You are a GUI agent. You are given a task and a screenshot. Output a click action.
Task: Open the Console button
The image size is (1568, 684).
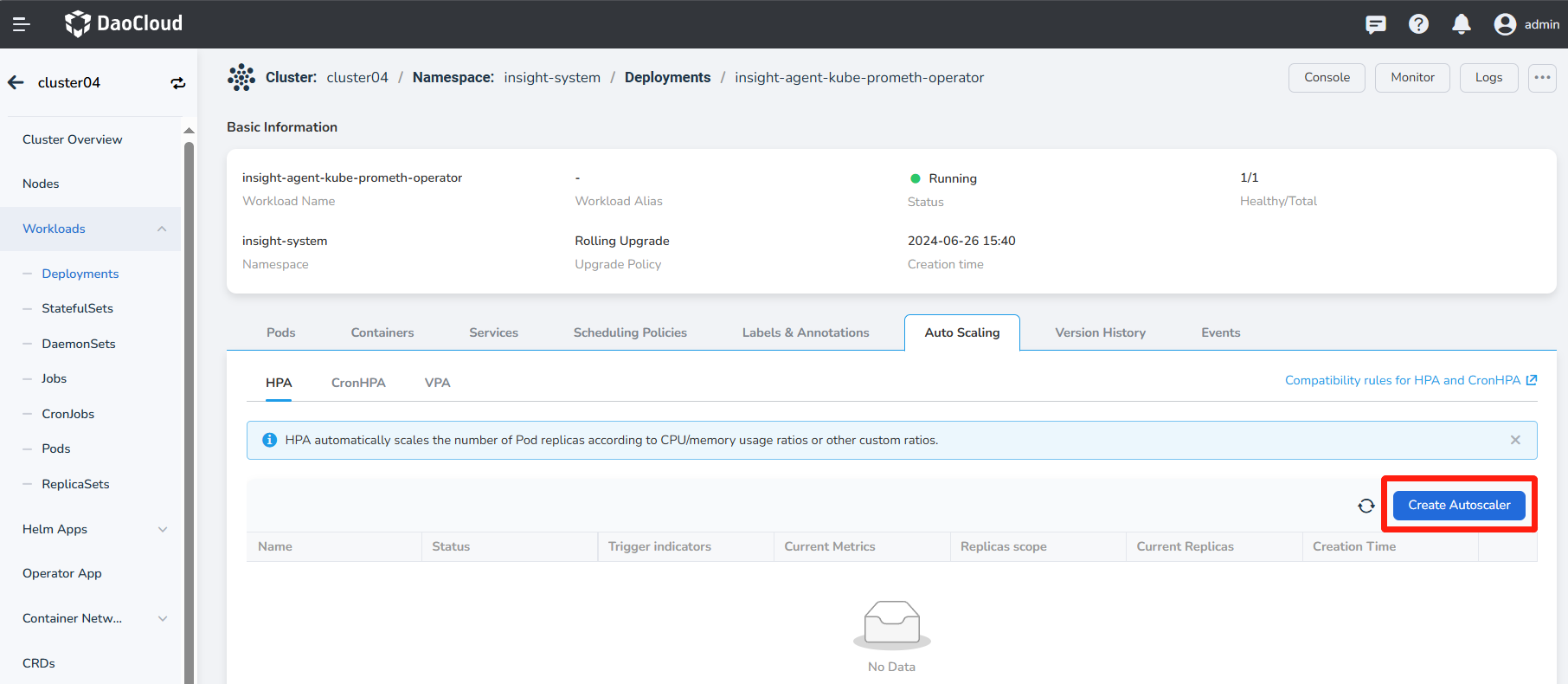coord(1326,77)
